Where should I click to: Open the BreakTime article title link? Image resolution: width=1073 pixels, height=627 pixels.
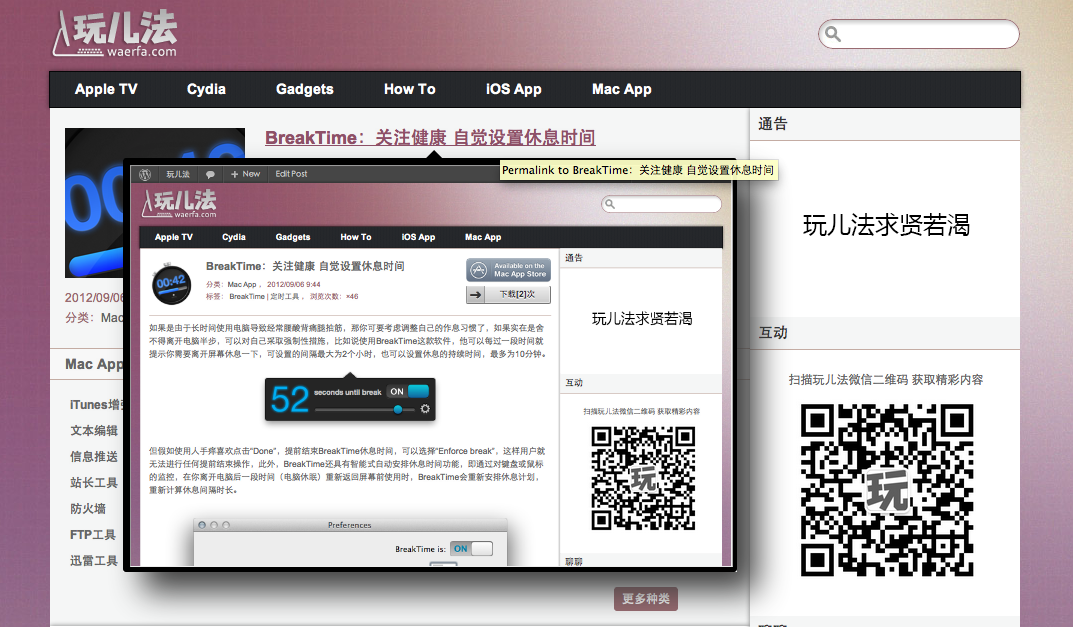430,138
